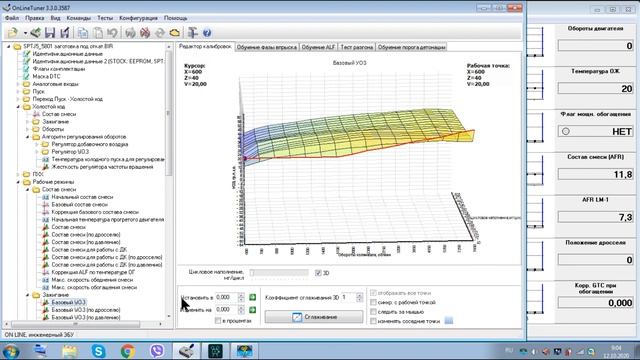Viewport: 640px width, 360px height.
Task: Switch to Редактор калибровок tab
Action: (205, 47)
